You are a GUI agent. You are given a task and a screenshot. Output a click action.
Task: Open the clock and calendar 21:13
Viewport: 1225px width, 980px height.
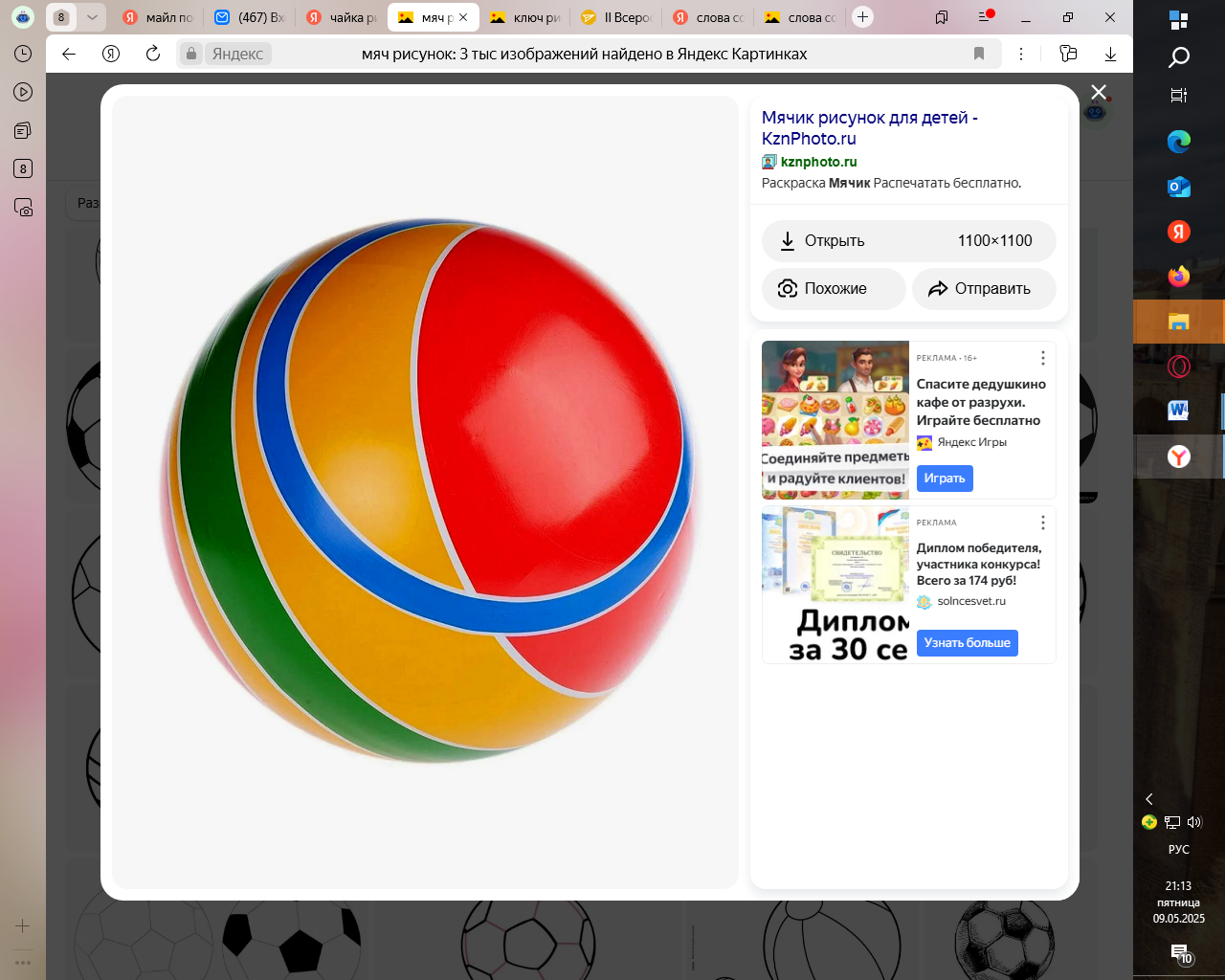(1179, 902)
